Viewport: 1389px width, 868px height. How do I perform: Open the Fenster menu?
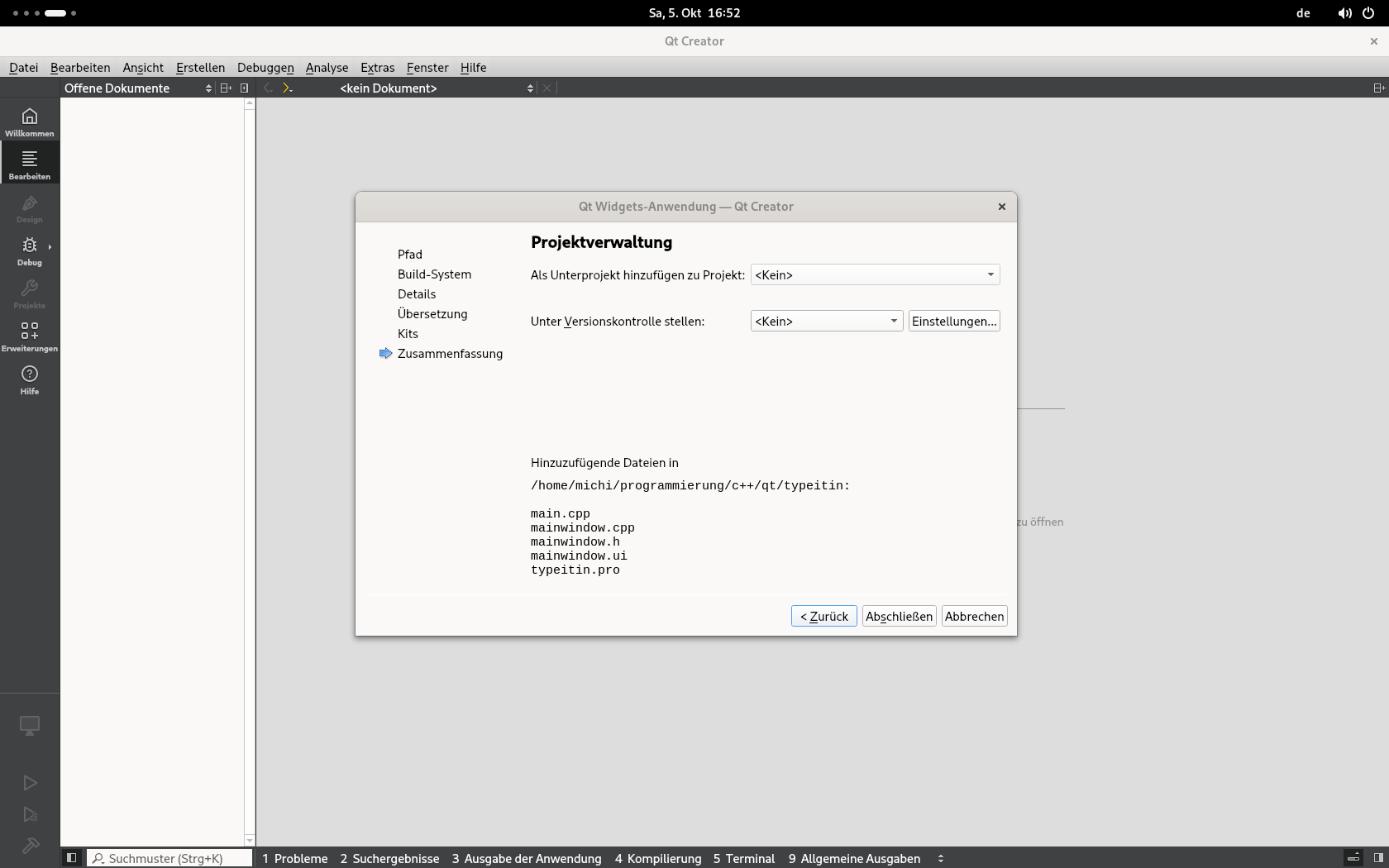tap(427, 68)
